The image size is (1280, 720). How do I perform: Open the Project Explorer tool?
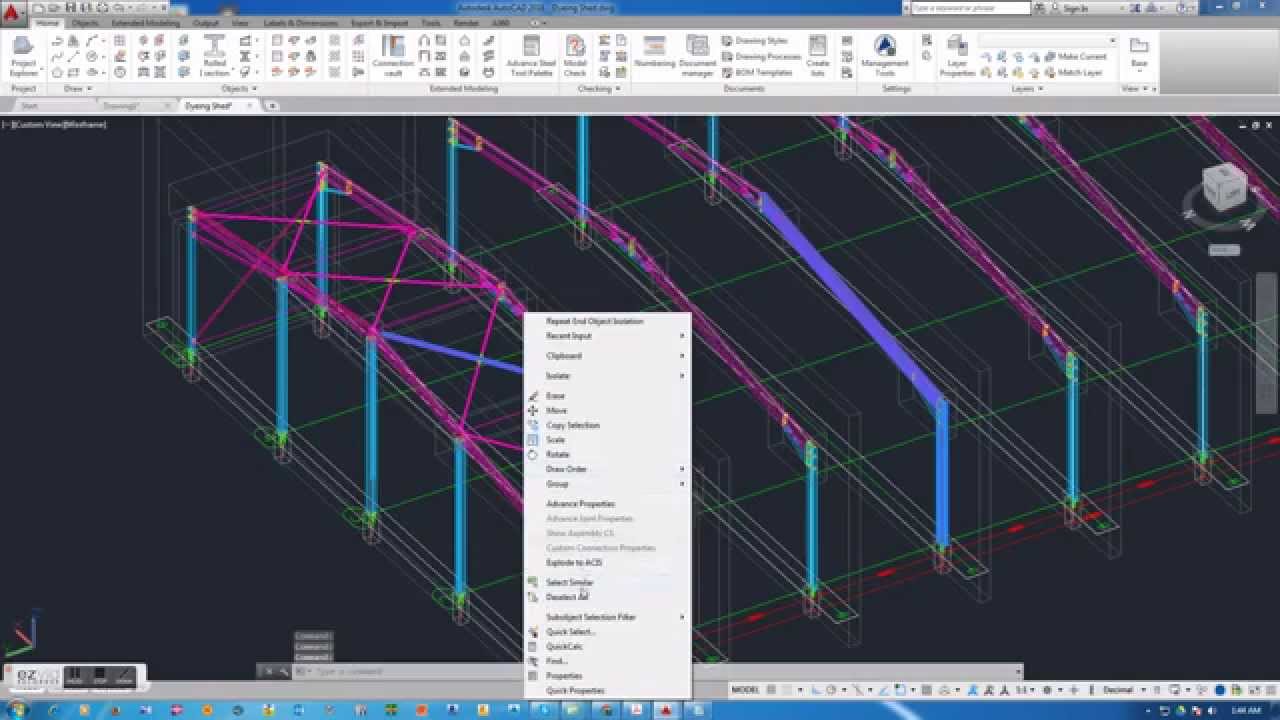coord(23,57)
